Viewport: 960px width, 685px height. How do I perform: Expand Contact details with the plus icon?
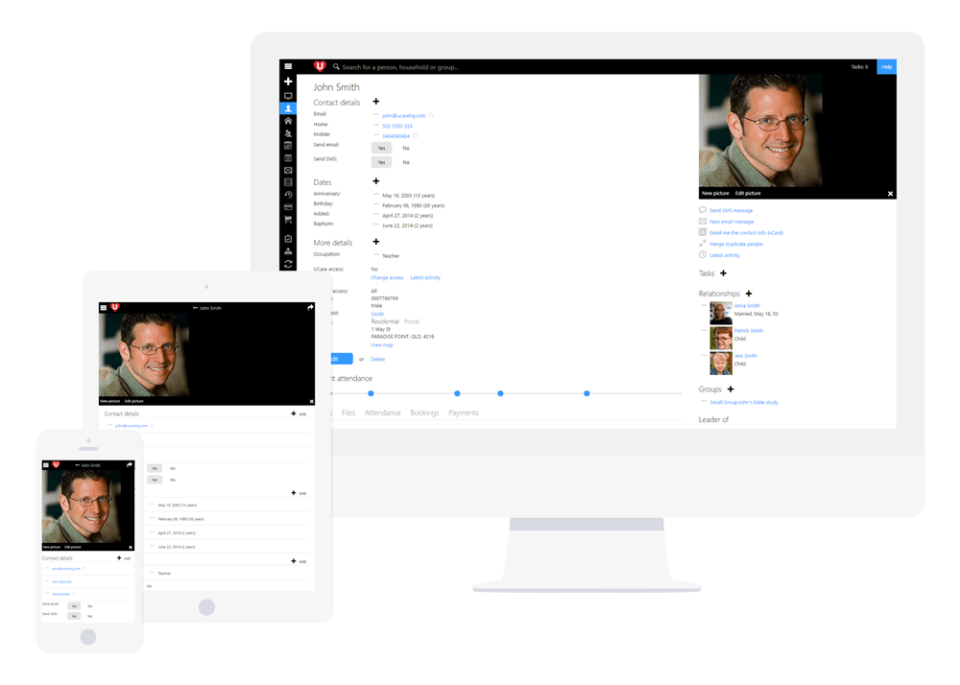(x=376, y=102)
